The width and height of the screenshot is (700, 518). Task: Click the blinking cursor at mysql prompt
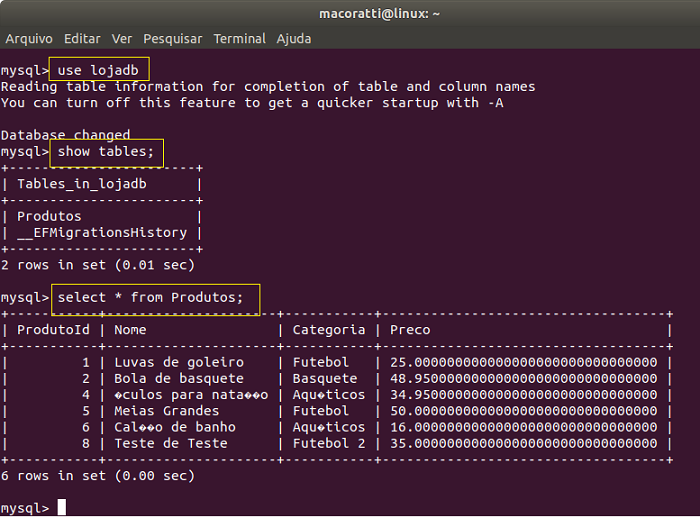(62, 507)
